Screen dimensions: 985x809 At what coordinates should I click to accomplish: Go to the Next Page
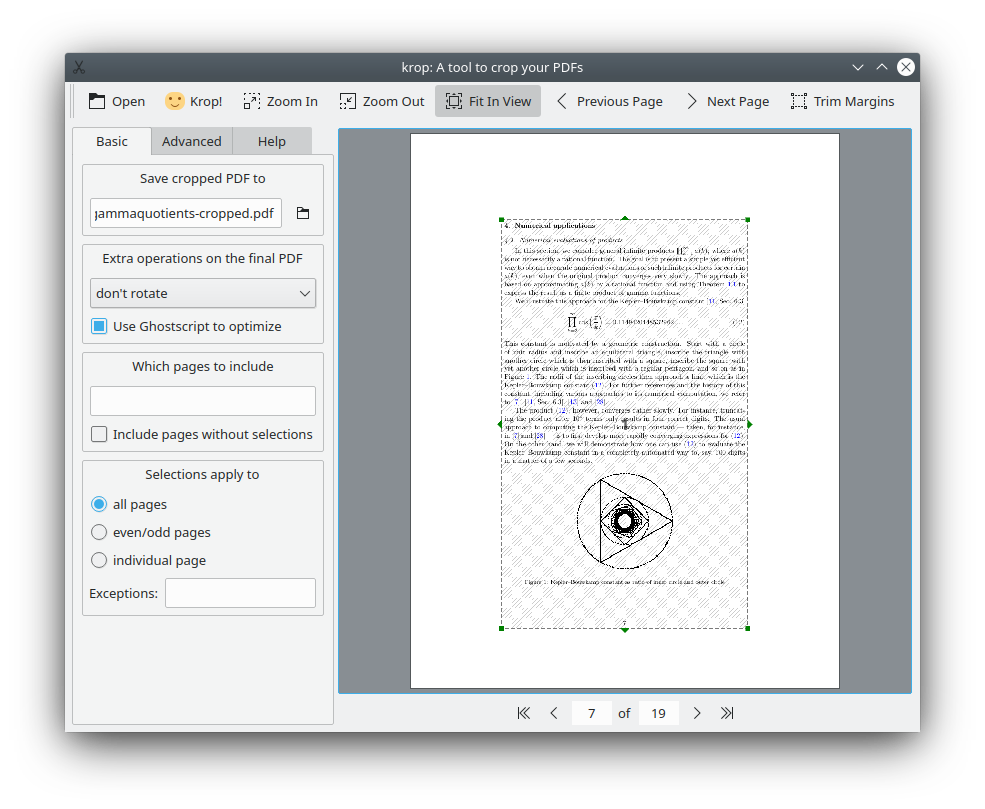pyautogui.click(x=728, y=100)
